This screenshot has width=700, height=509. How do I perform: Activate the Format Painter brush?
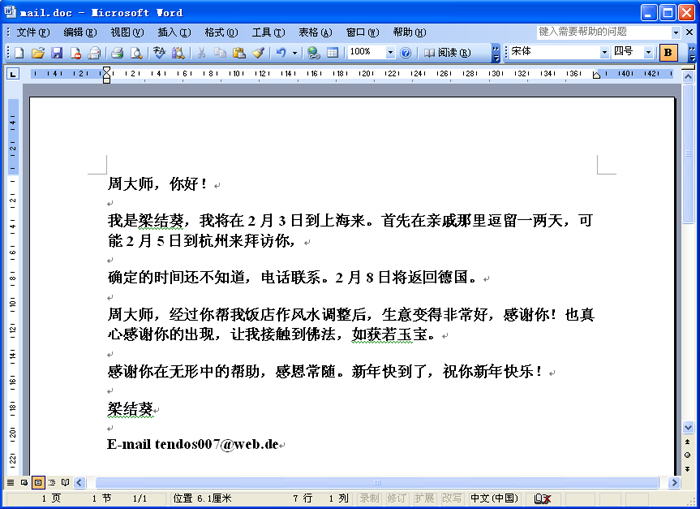click(258, 53)
